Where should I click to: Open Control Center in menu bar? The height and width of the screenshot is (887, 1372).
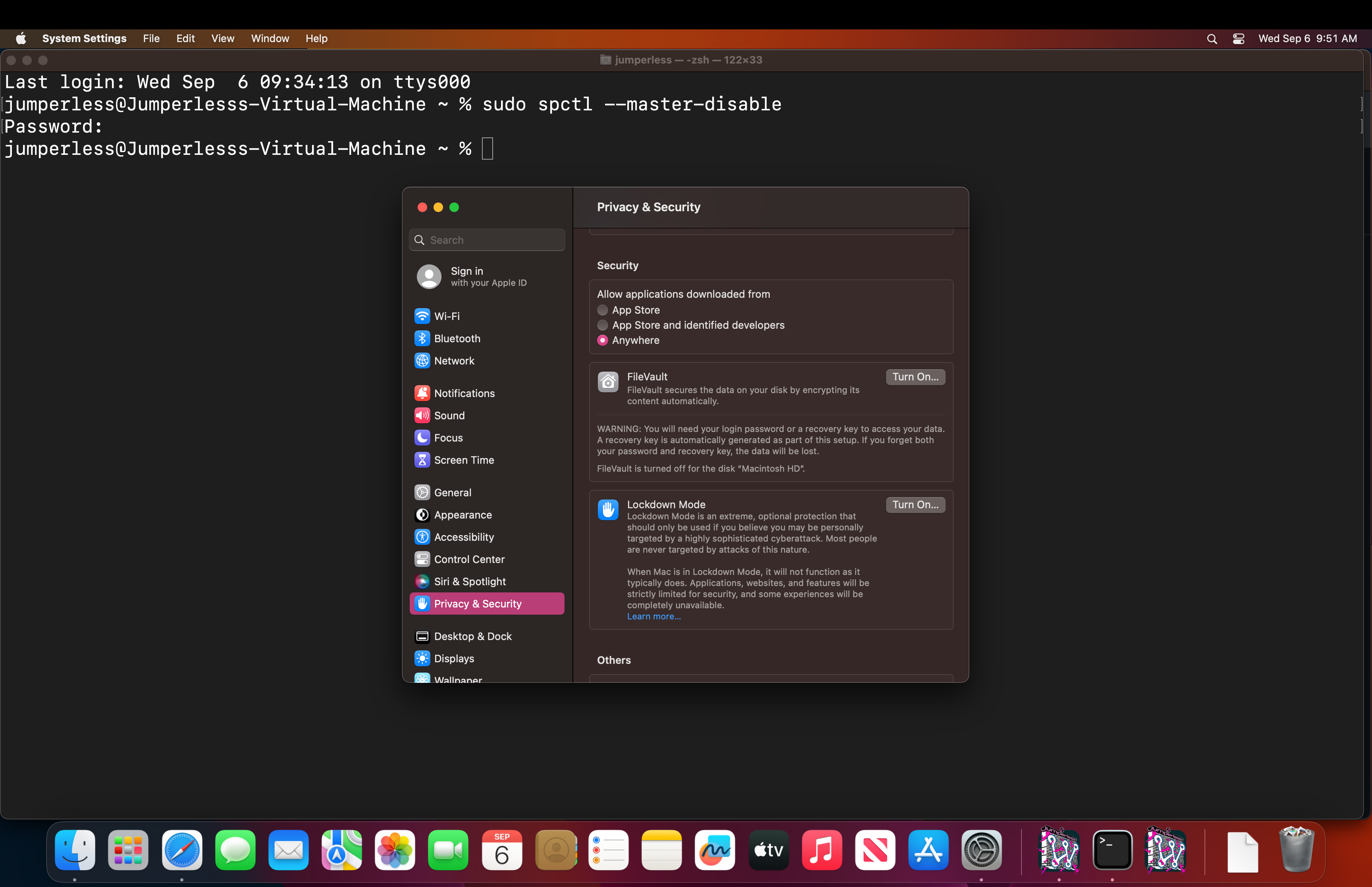click(x=1239, y=39)
